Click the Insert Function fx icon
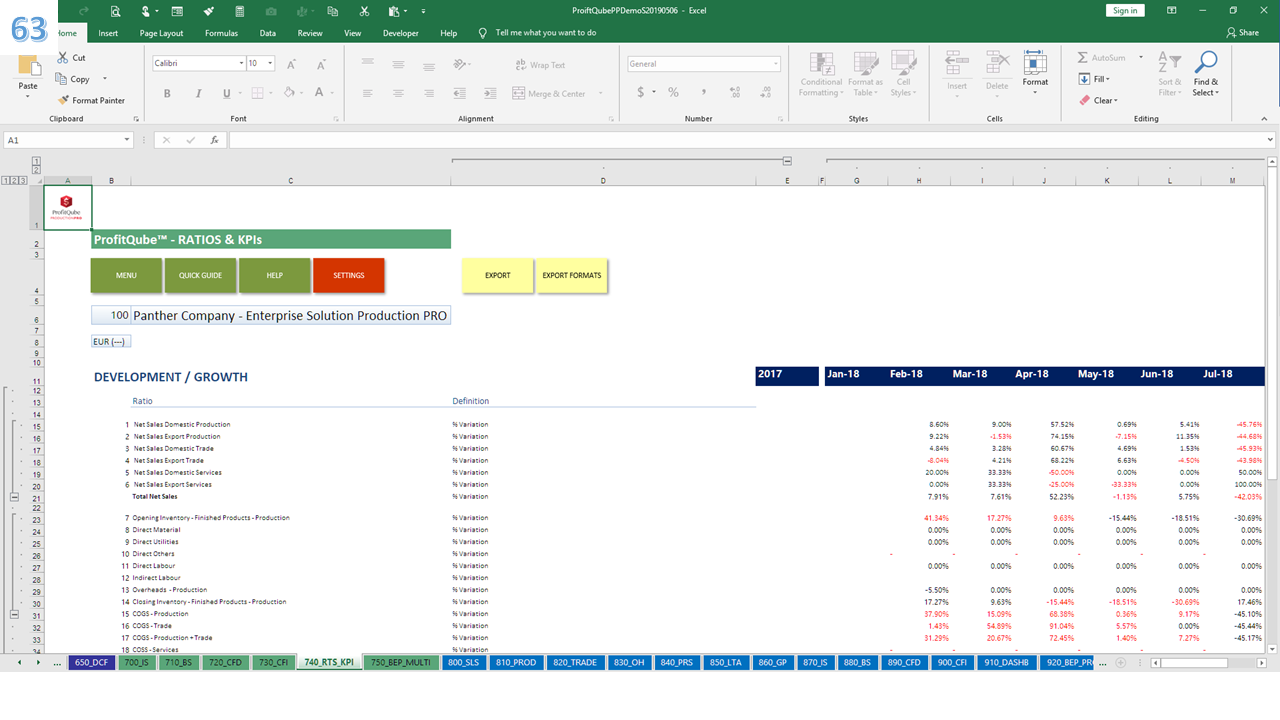This screenshot has width=1280, height=720. point(214,141)
